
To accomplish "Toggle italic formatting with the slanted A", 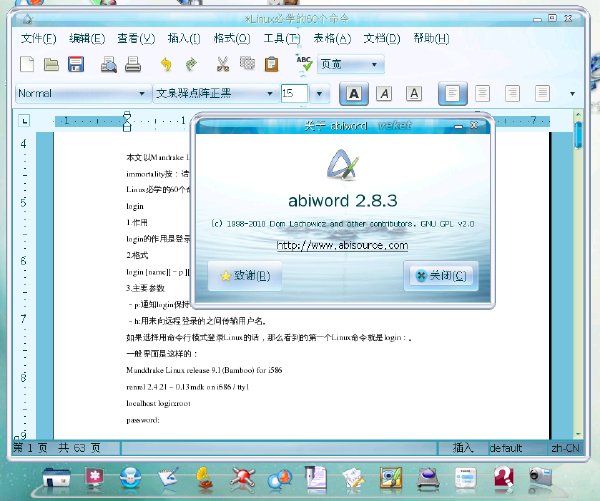I will coord(384,93).
